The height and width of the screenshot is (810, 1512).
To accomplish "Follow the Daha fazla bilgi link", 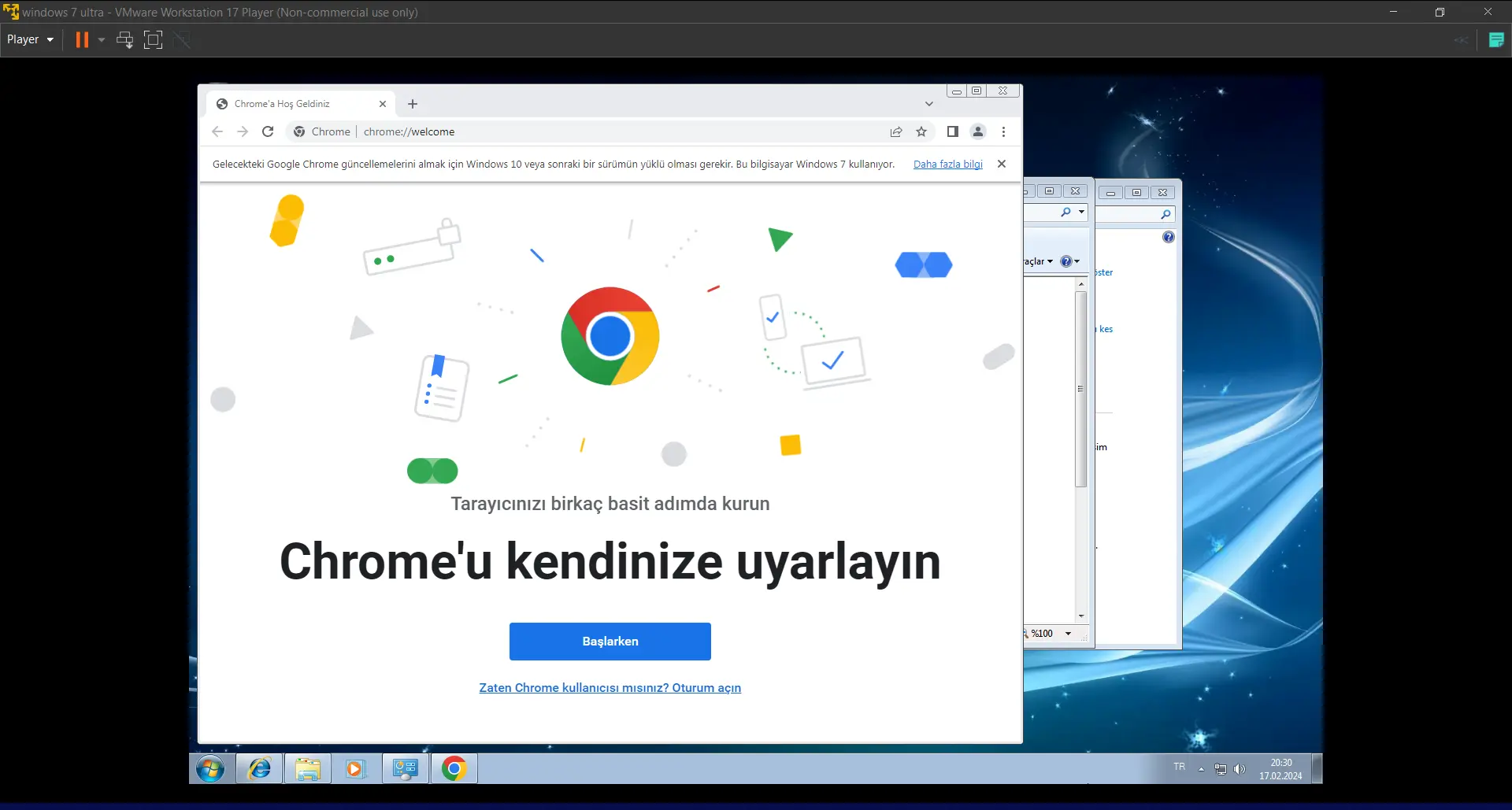I will pyautogui.click(x=948, y=164).
